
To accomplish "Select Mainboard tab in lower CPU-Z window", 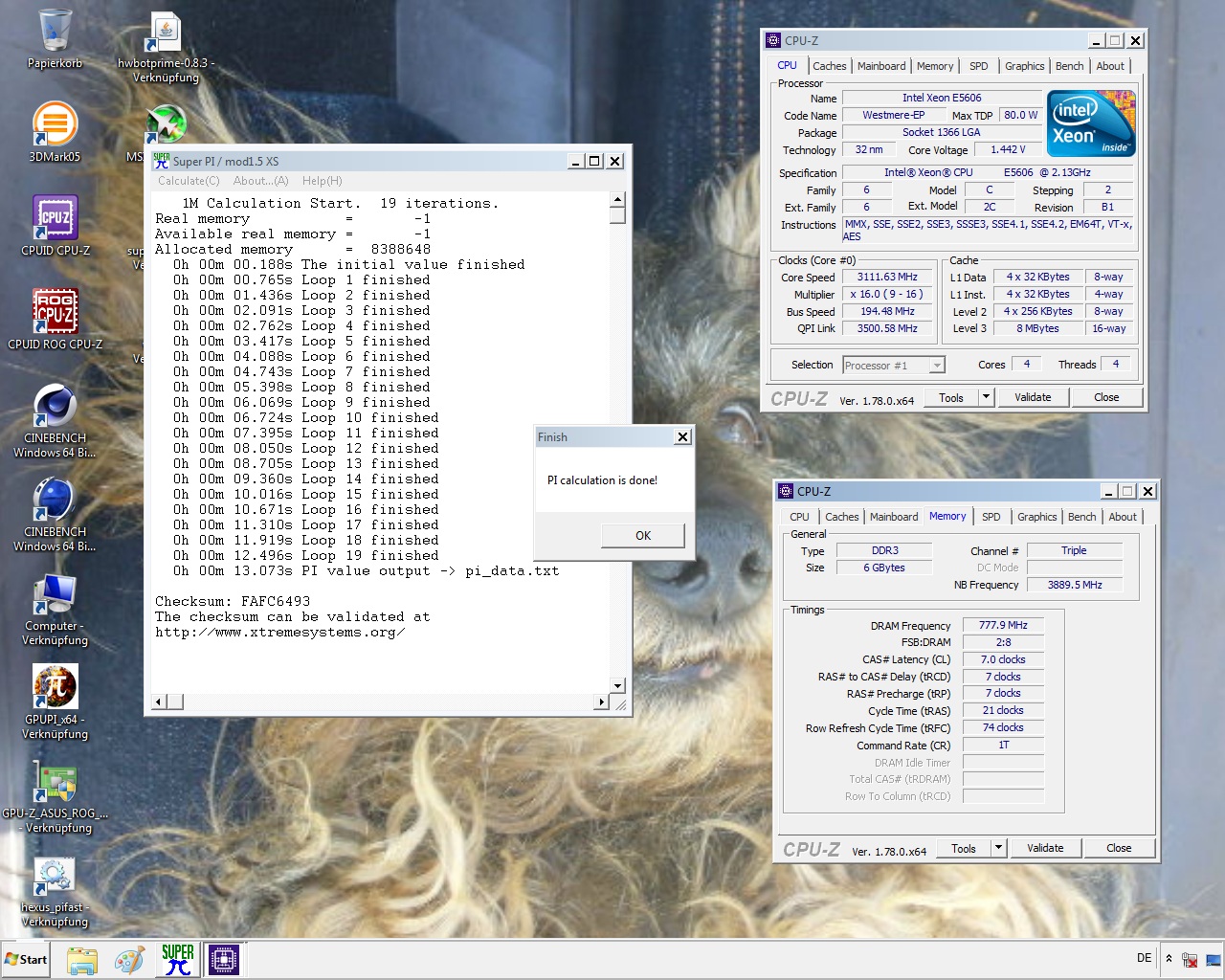I will pyautogui.click(x=894, y=517).
